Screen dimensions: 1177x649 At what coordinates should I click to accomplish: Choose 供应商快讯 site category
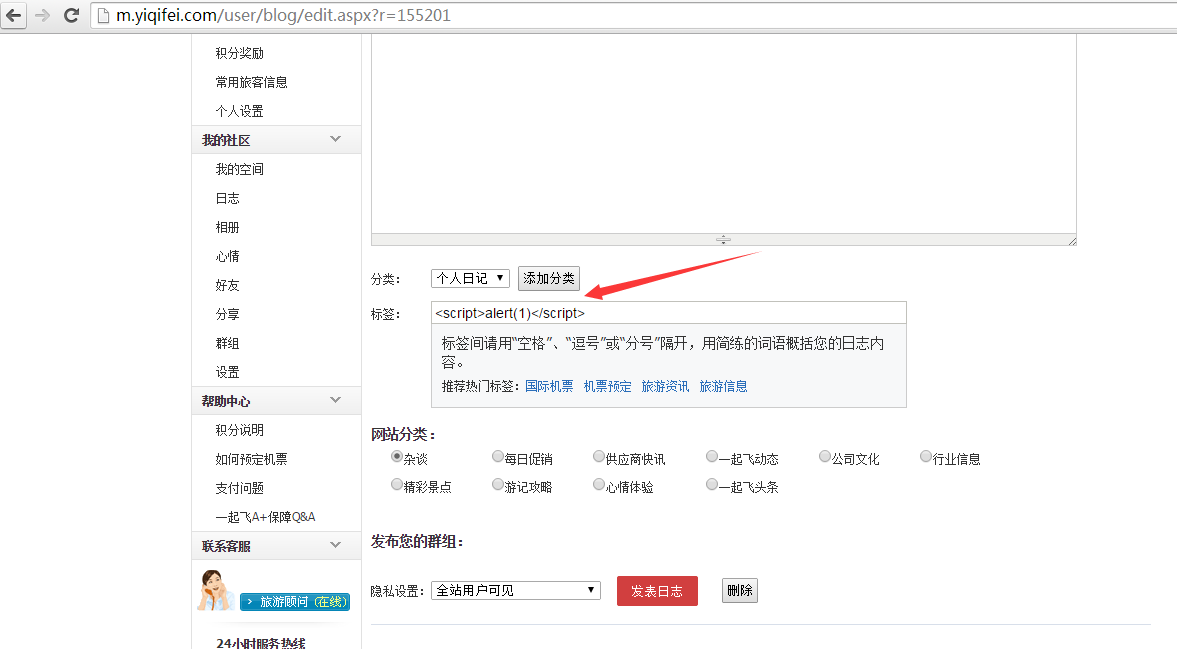click(599, 456)
